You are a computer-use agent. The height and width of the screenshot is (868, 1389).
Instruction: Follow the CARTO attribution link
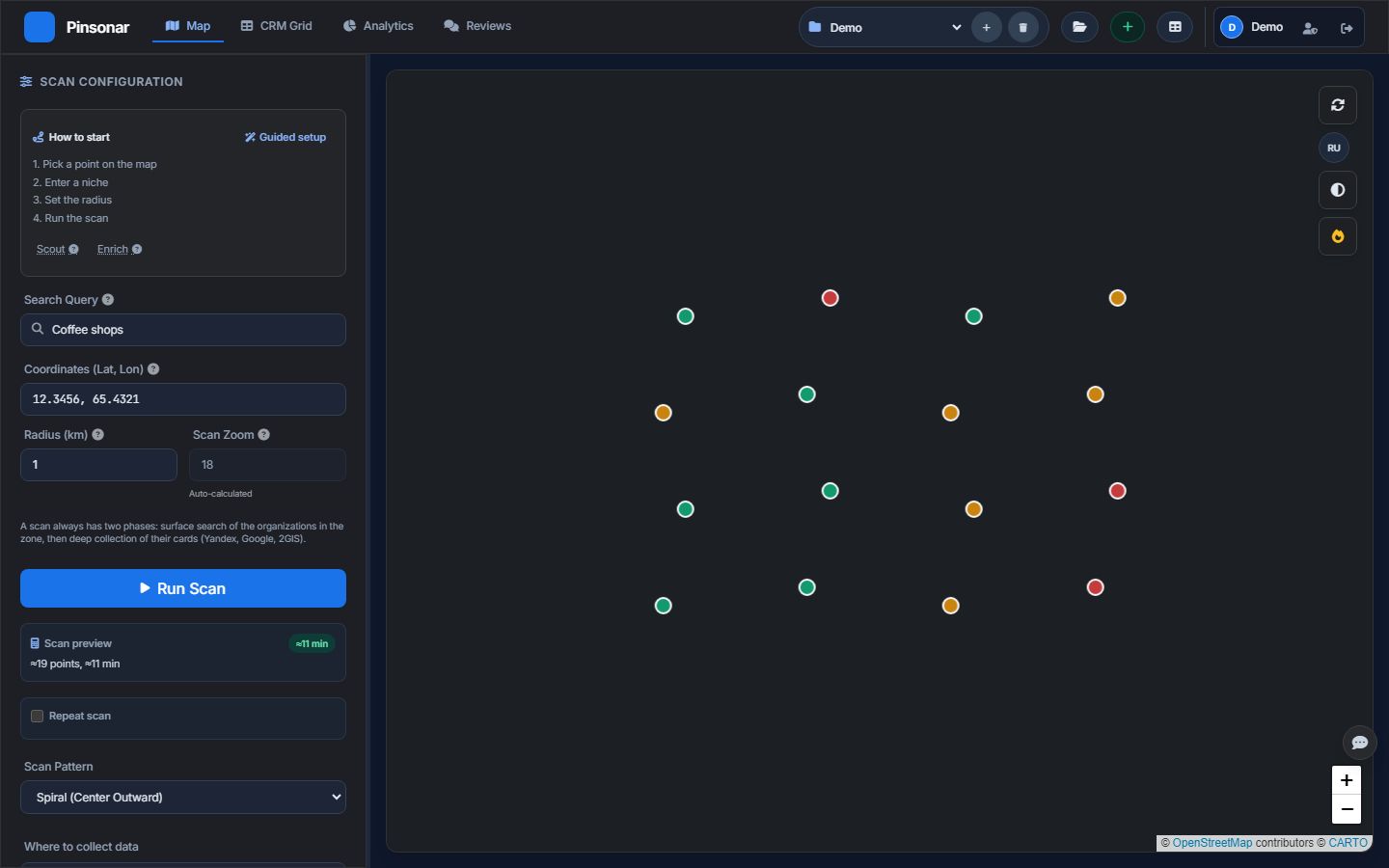1348,843
